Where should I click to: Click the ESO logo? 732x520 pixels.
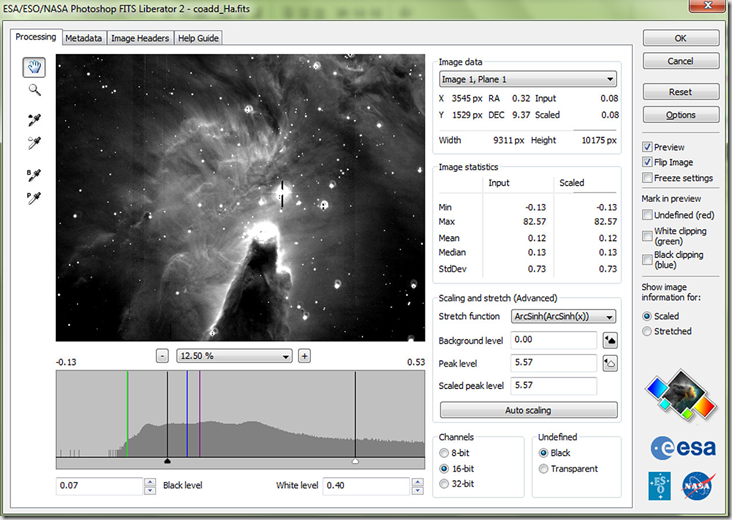660,485
